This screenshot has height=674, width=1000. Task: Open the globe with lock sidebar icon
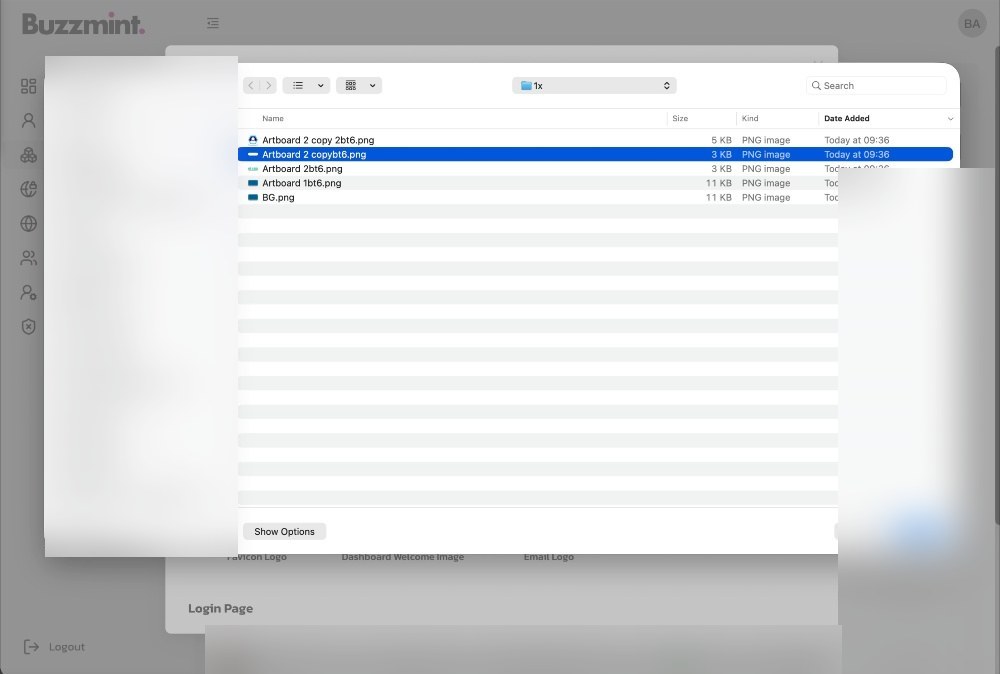coord(29,189)
